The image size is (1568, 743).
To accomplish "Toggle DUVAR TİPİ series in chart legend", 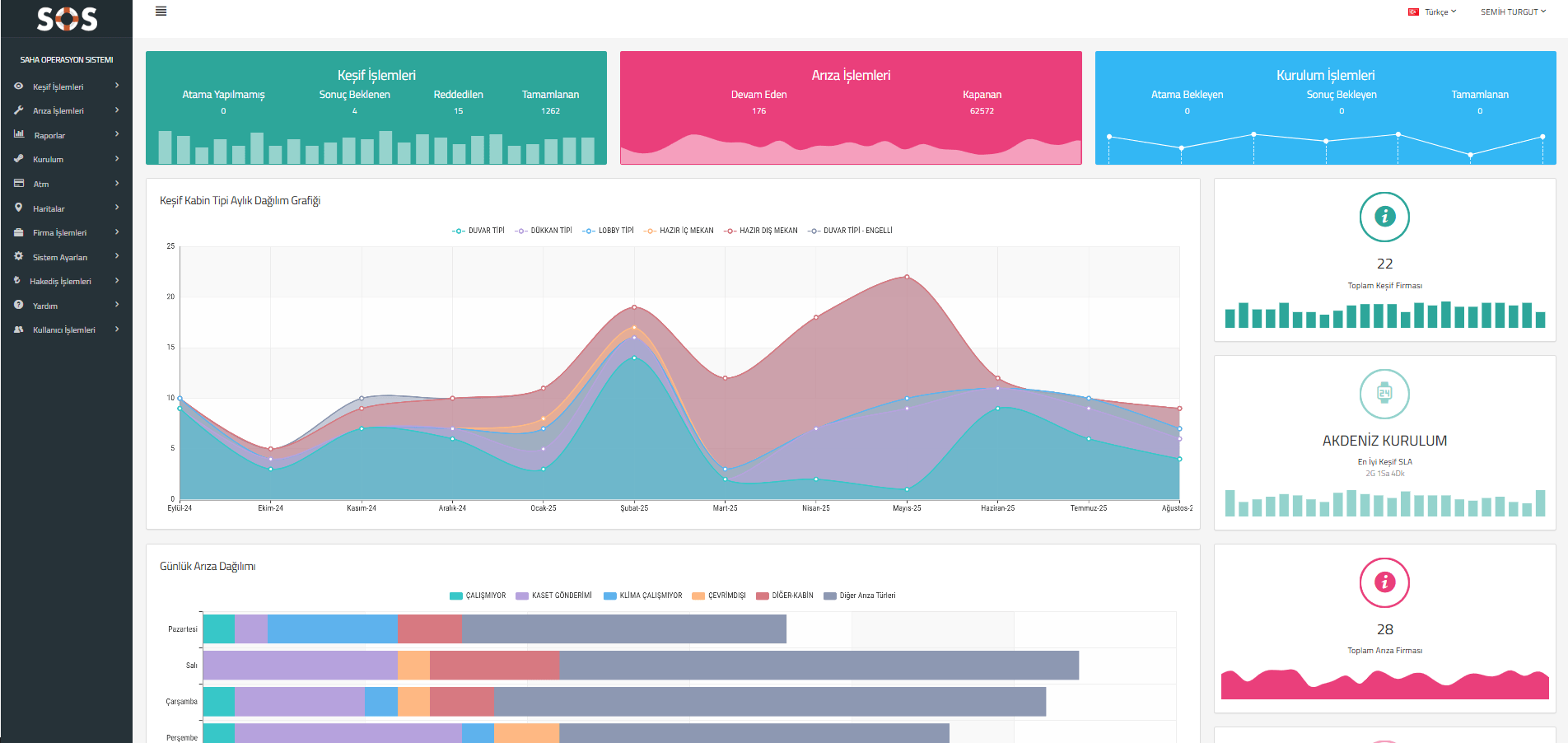I will [x=478, y=231].
